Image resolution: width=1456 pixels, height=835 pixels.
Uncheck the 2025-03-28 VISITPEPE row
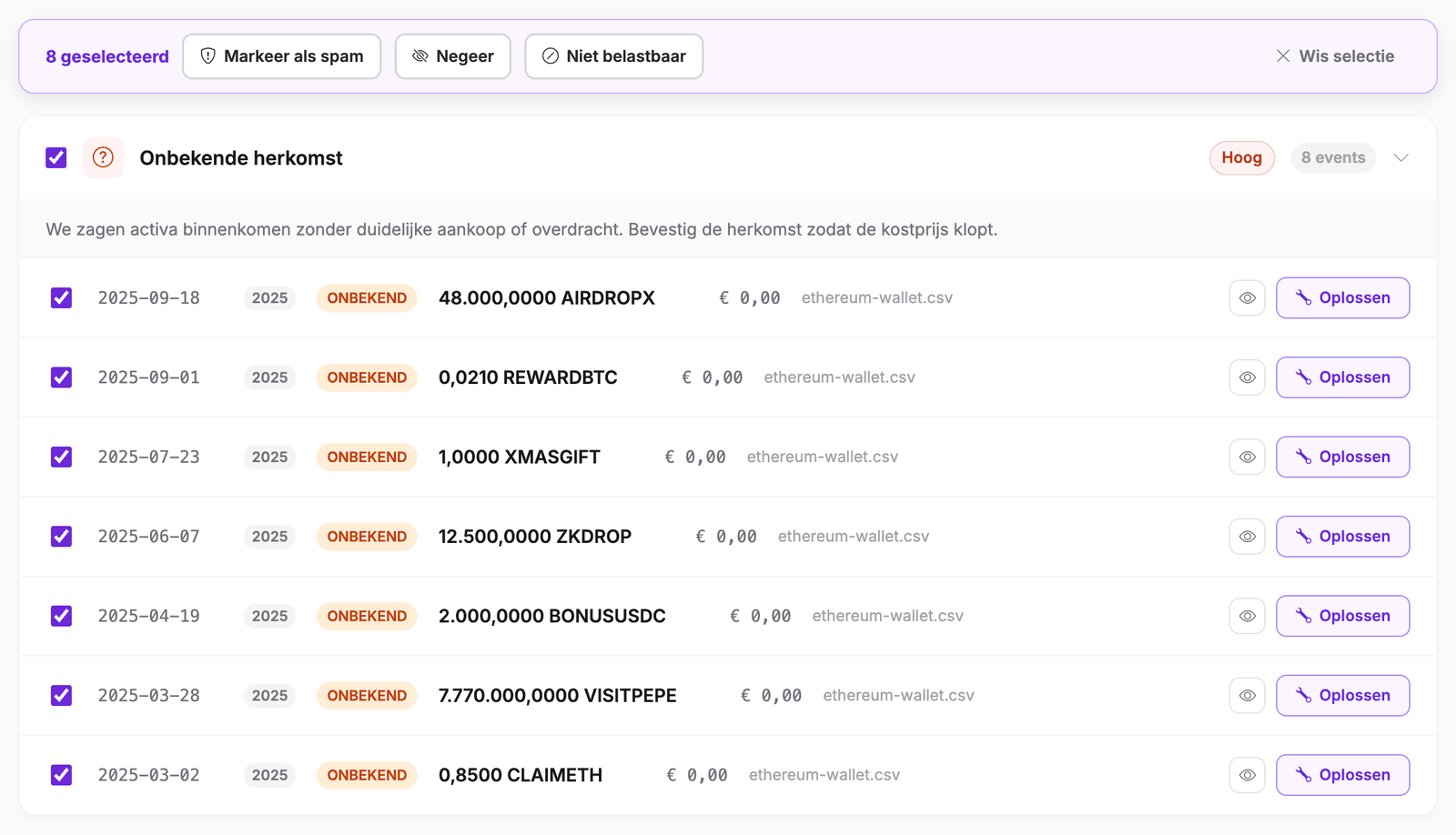pyautogui.click(x=61, y=696)
